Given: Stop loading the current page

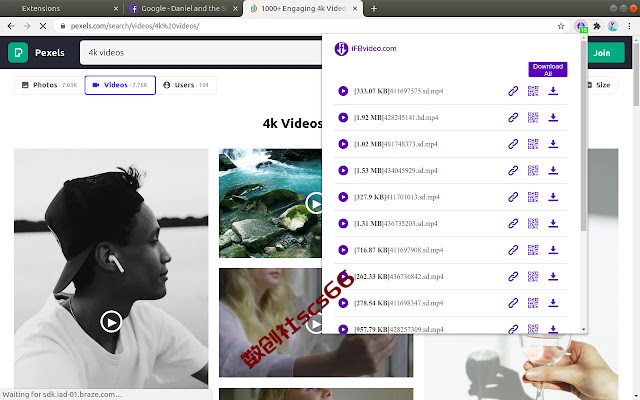Looking at the screenshot, I should [43, 26].
